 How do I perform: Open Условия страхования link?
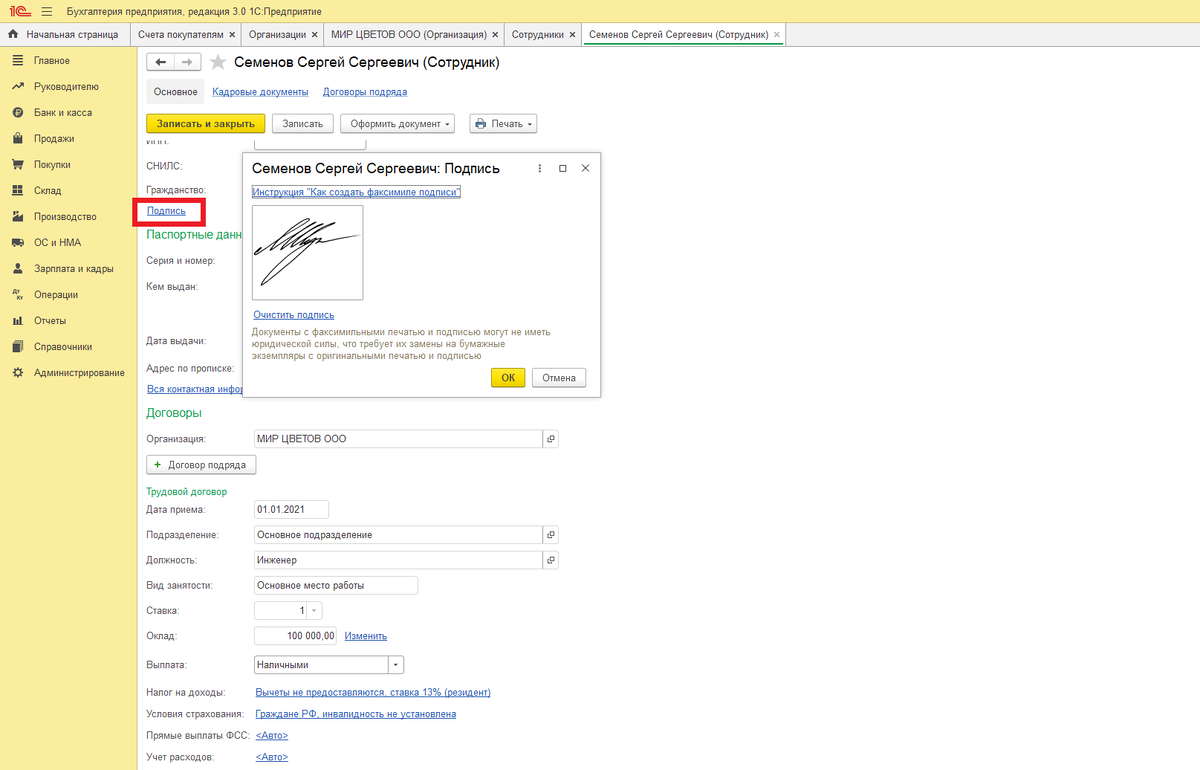pyautogui.click(x=356, y=714)
